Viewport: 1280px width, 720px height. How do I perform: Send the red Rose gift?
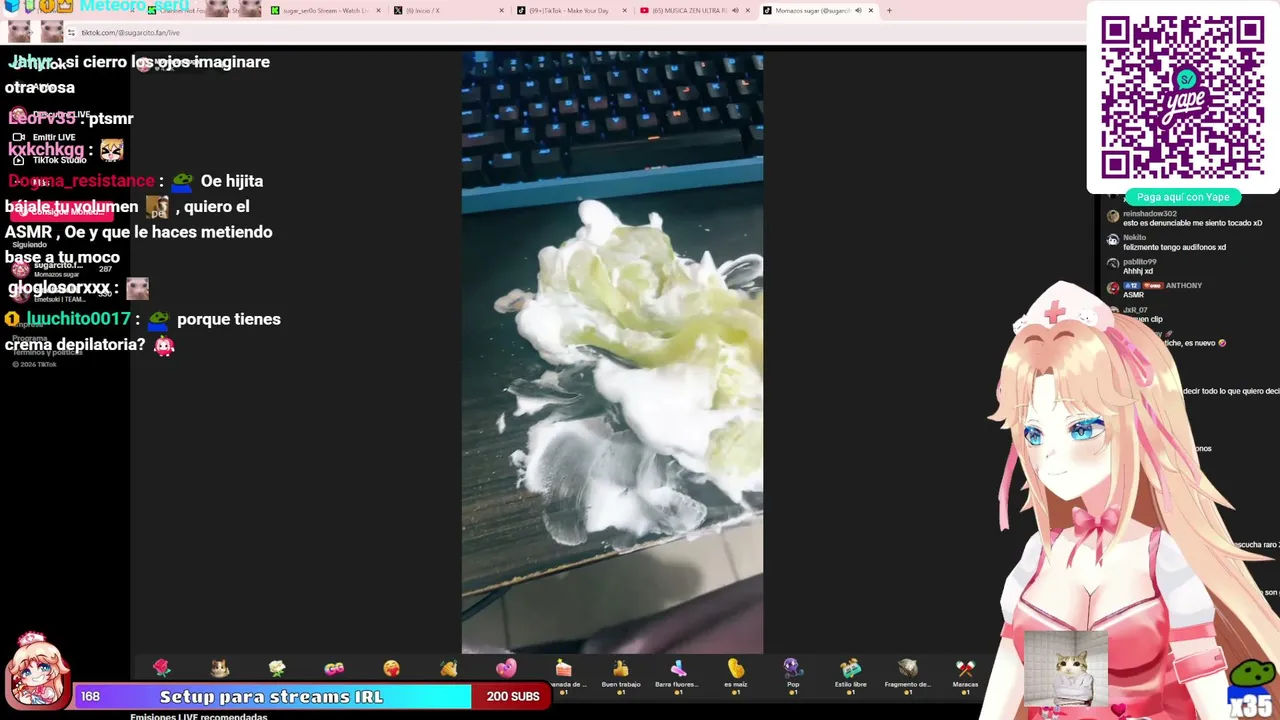point(162,668)
